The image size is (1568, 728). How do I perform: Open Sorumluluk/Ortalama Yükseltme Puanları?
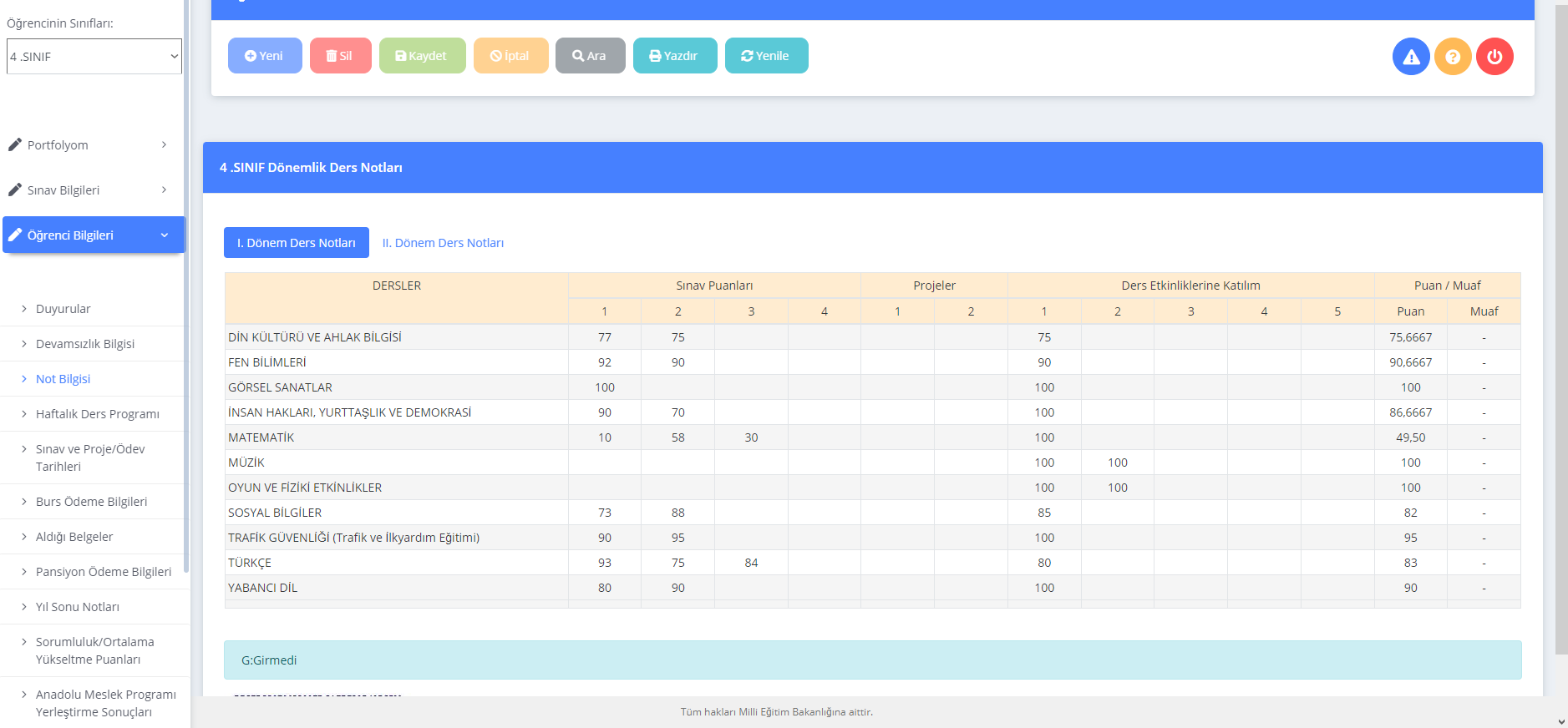pos(95,650)
